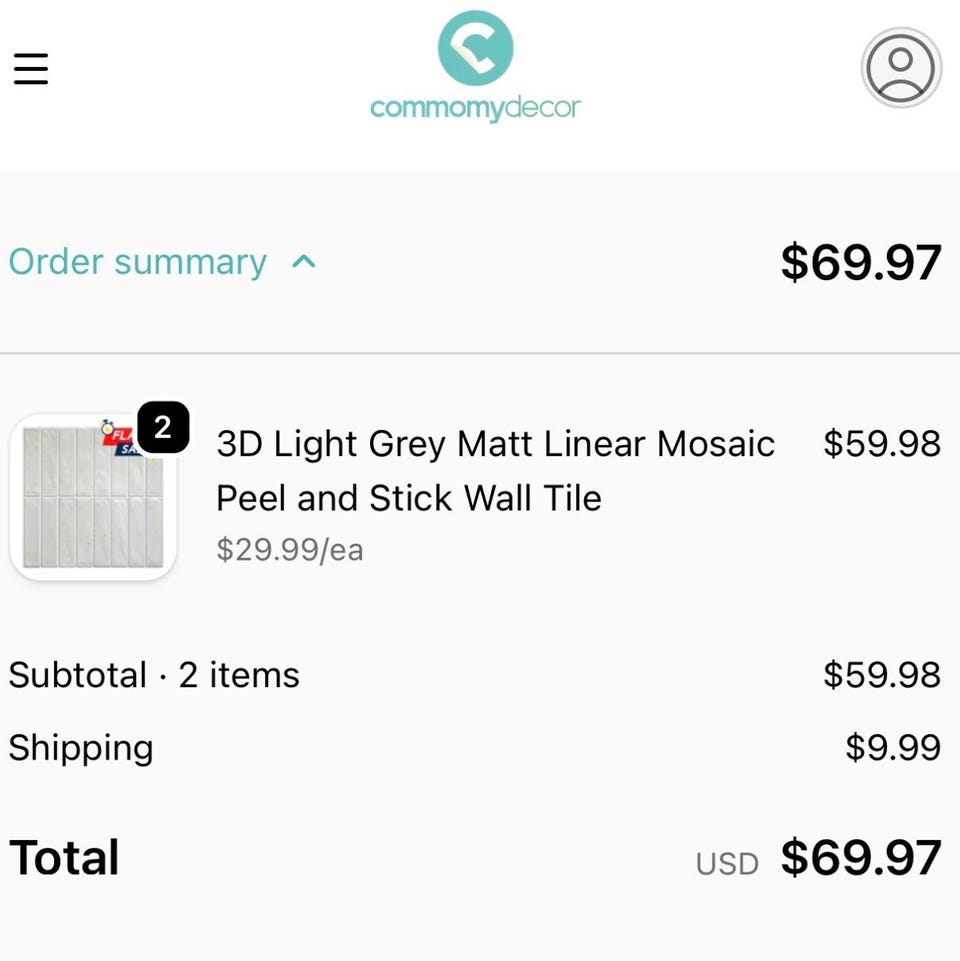Click the order summary header total $69.97
960x961 pixels.
860,262
